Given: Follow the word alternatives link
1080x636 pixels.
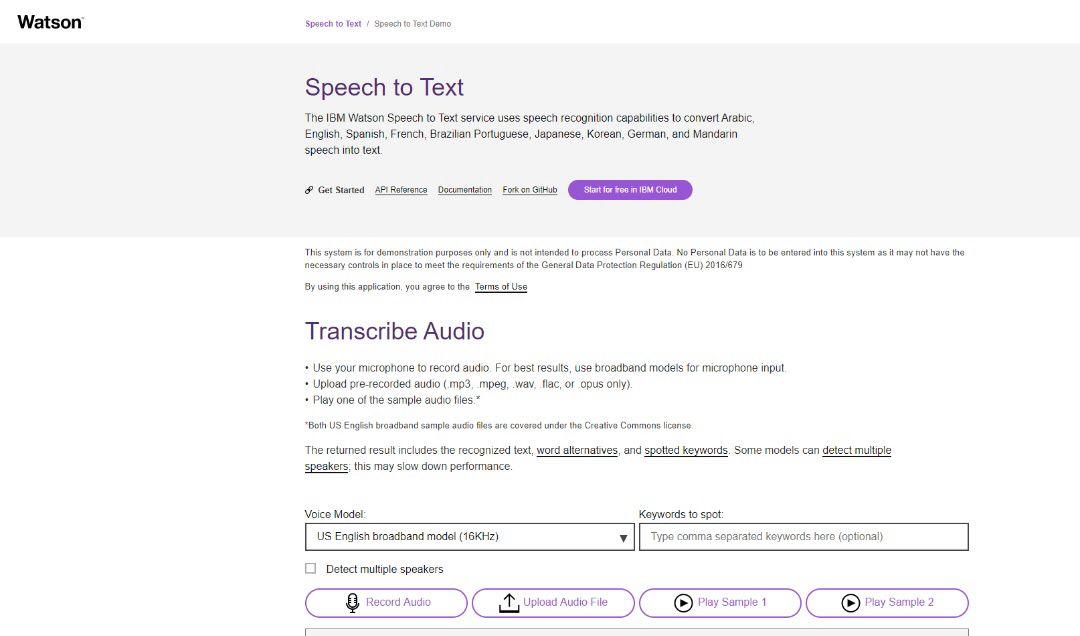Looking at the screenshot, I should pyautogui.click(x=577, y=451).
